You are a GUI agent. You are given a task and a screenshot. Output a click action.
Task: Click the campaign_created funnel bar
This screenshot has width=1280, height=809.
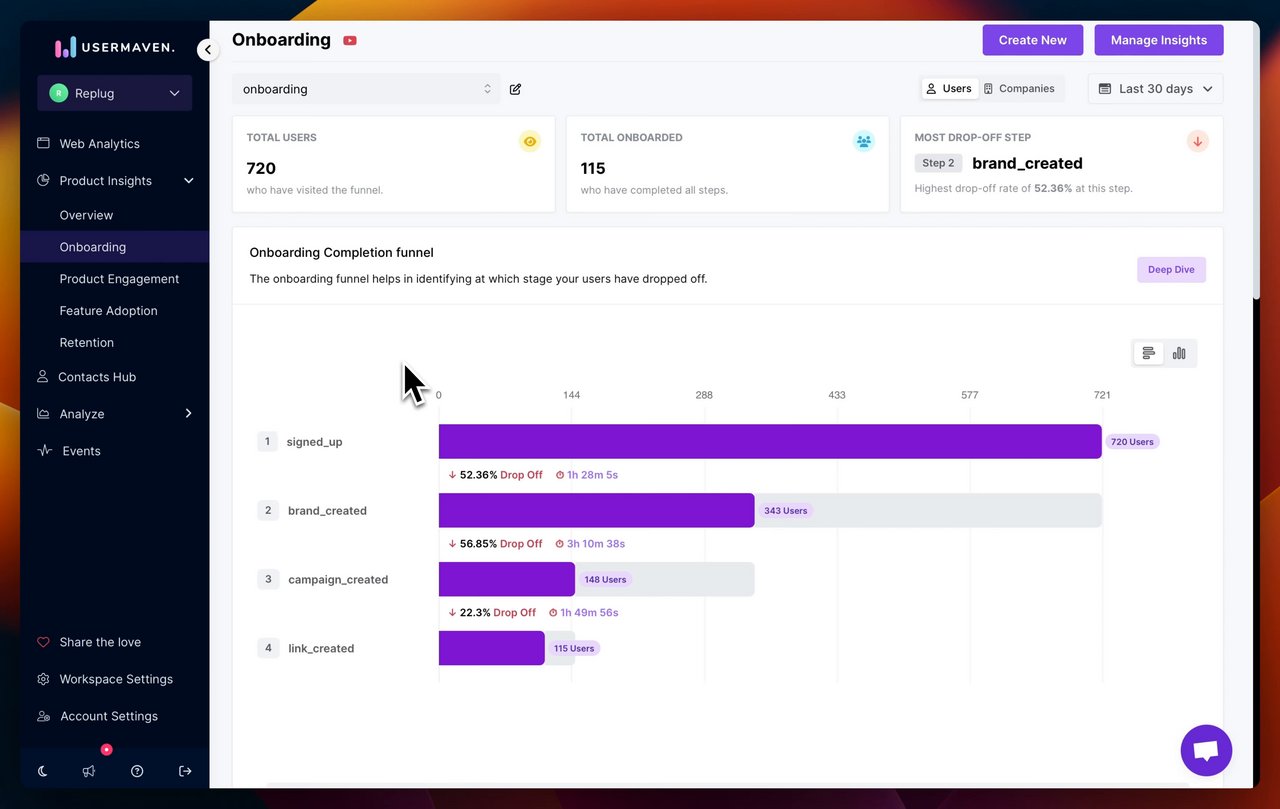tap(507, 580)
